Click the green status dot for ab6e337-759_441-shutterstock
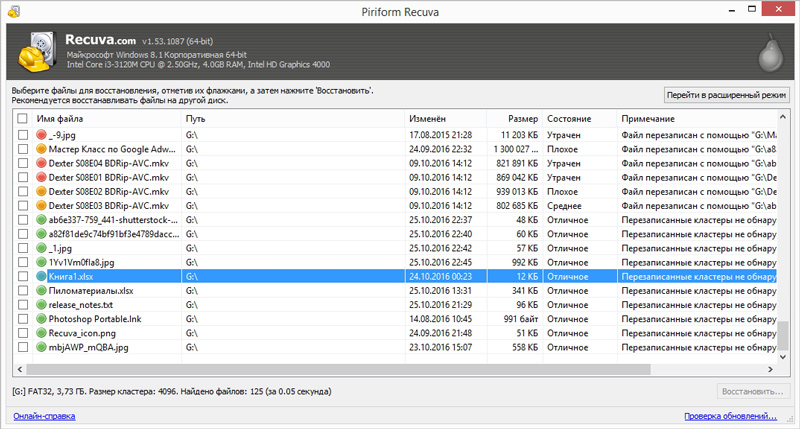Viewport: 800px width, 429px height. (x=41, y=220)
